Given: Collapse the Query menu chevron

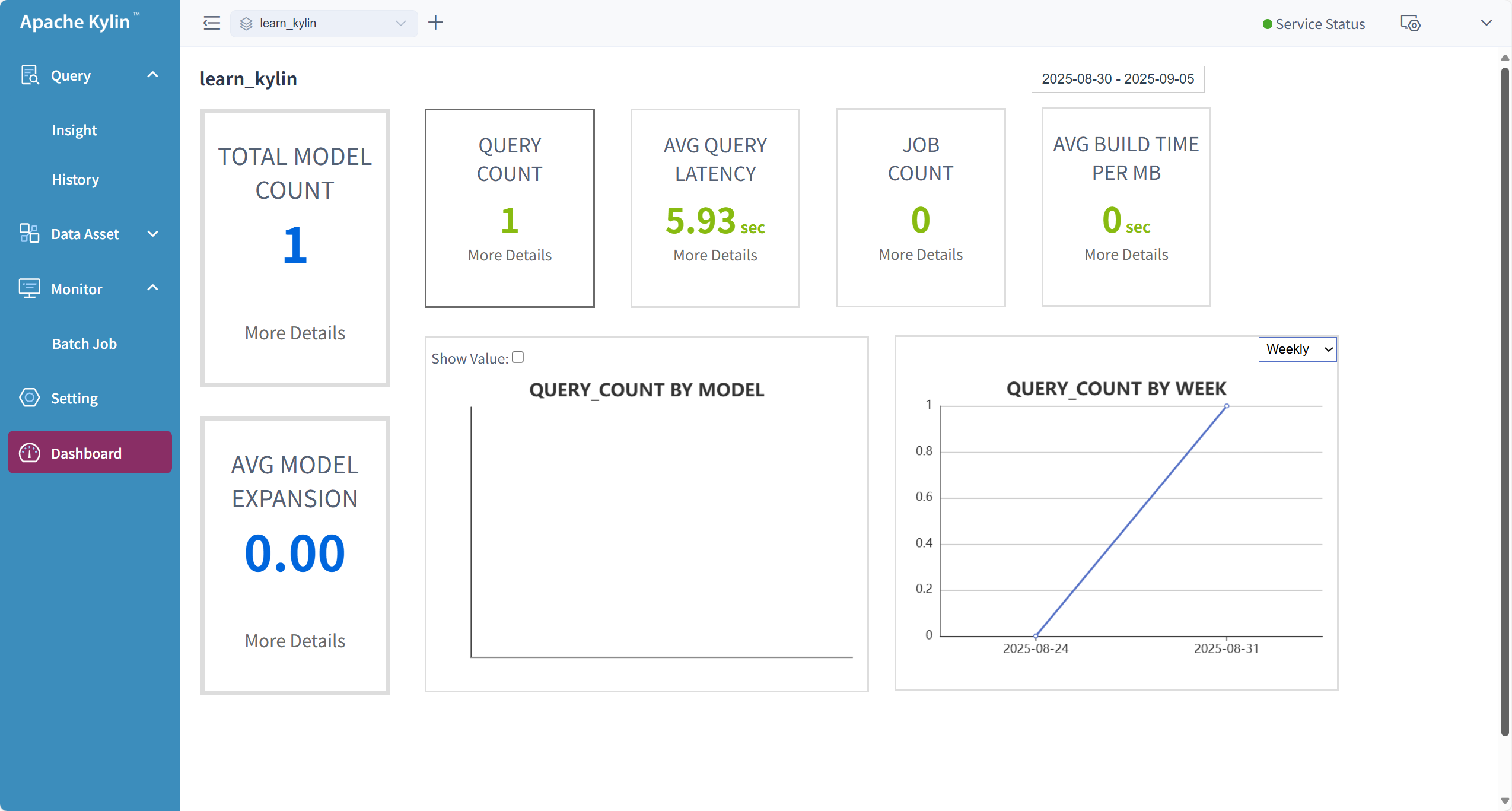Looking at the screenshot, I should (153, 75).
